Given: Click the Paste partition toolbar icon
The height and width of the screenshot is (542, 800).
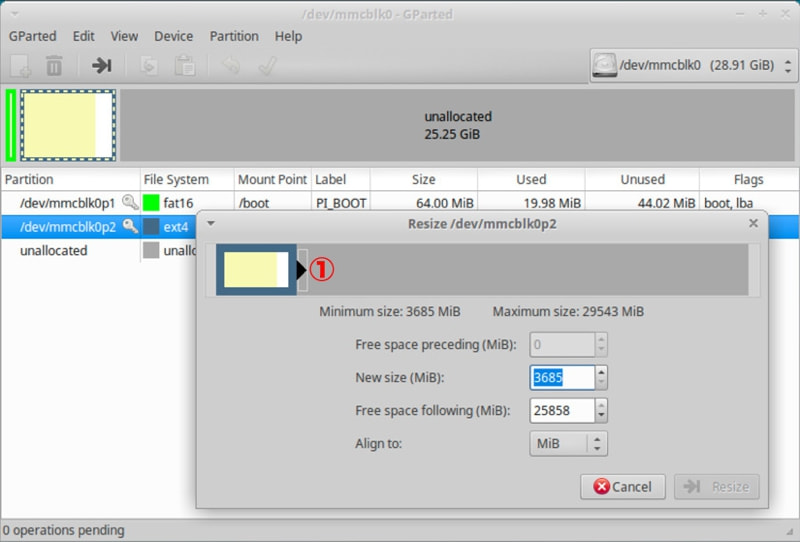Looking at the screenshot, I should pyautogui.click(x=185, y=66).
